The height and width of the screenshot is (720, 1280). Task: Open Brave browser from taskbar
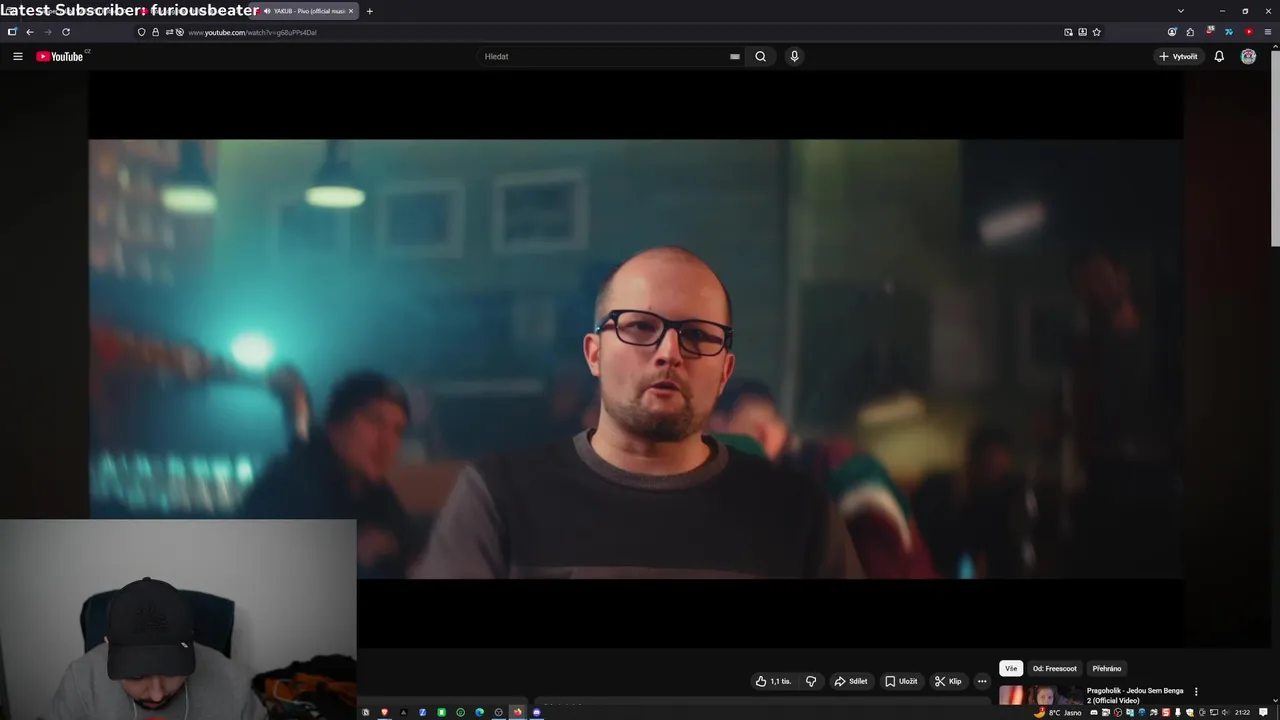(384, 712)
